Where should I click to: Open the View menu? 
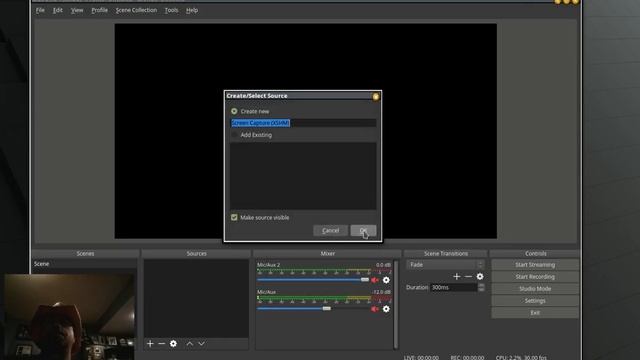pos(77,10)
